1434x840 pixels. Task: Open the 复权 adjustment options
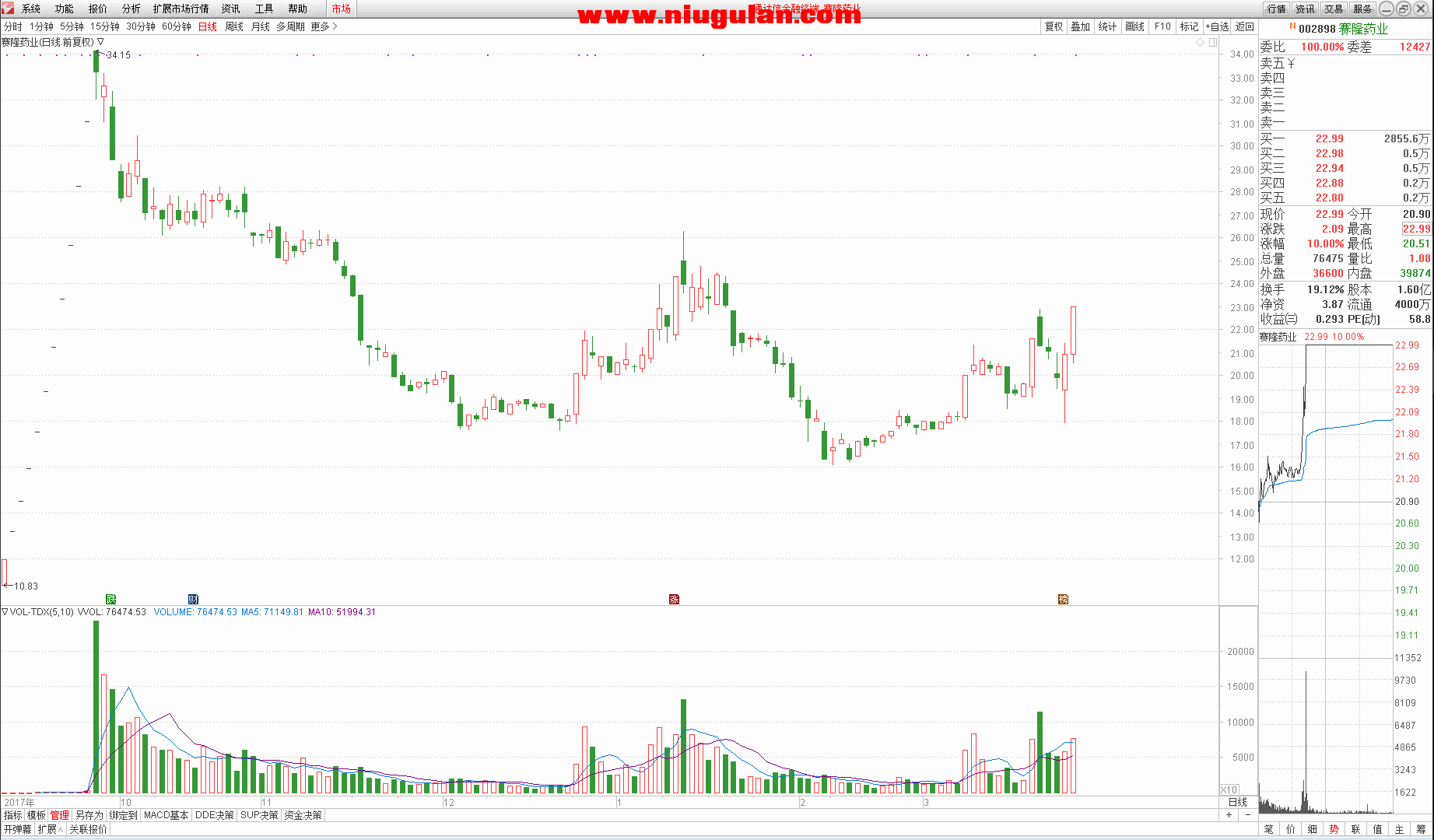(x=1054, y=26)
